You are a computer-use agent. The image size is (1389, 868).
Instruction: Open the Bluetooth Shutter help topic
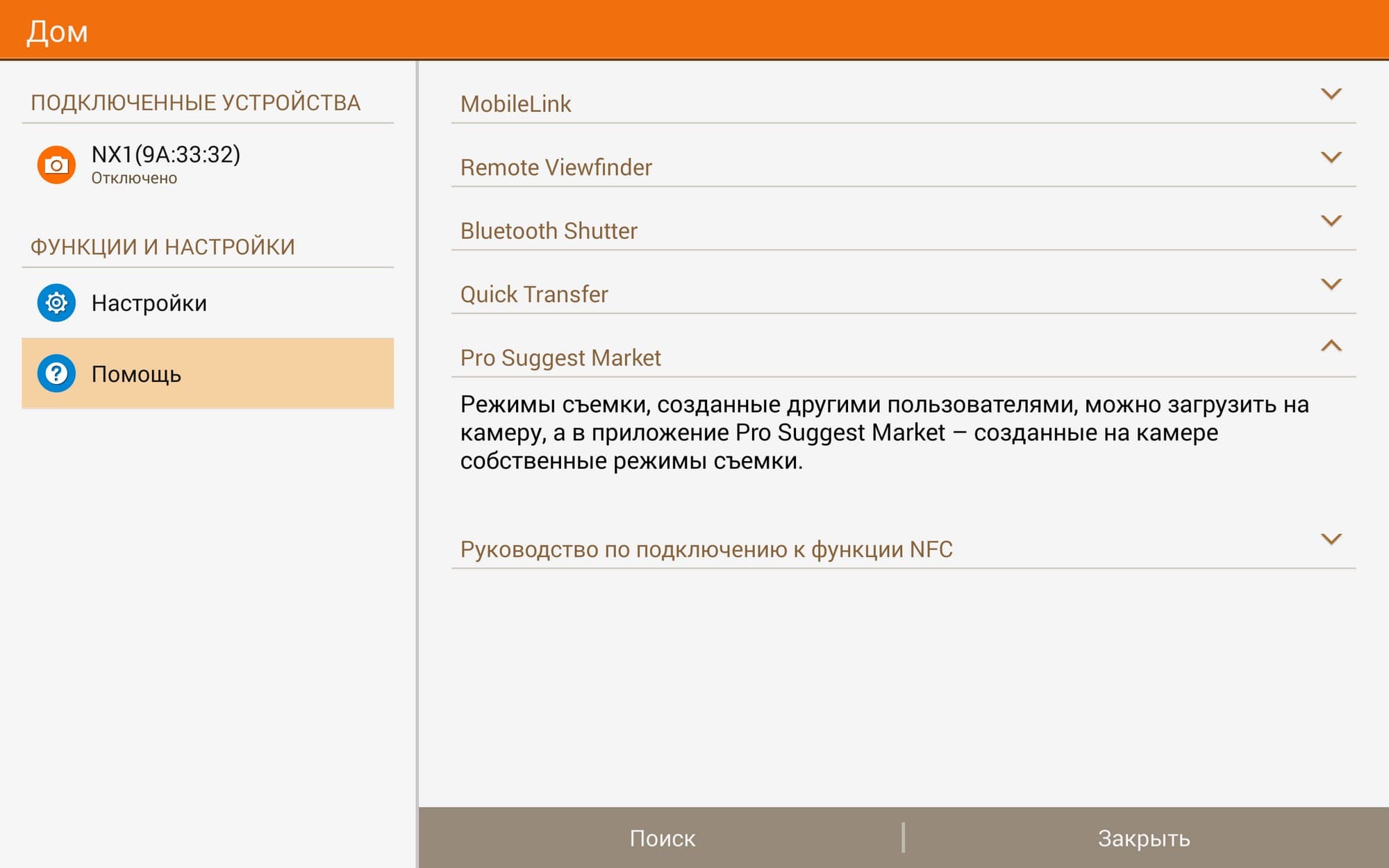pyautogui.click(x=549, y=231)
